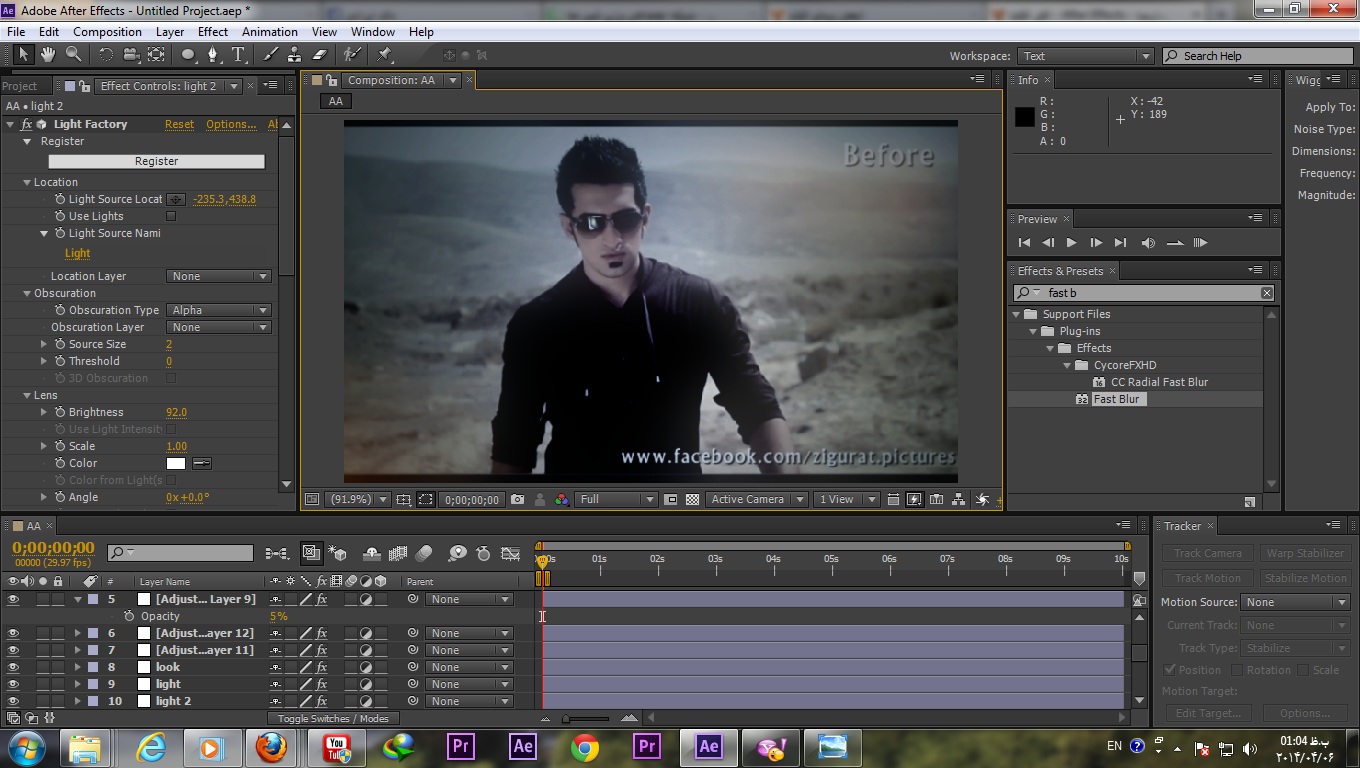Open the Graph Editor in timeline
This screenshot has height=768, width=1360.
pyautogui.click(x=510, y=553)
